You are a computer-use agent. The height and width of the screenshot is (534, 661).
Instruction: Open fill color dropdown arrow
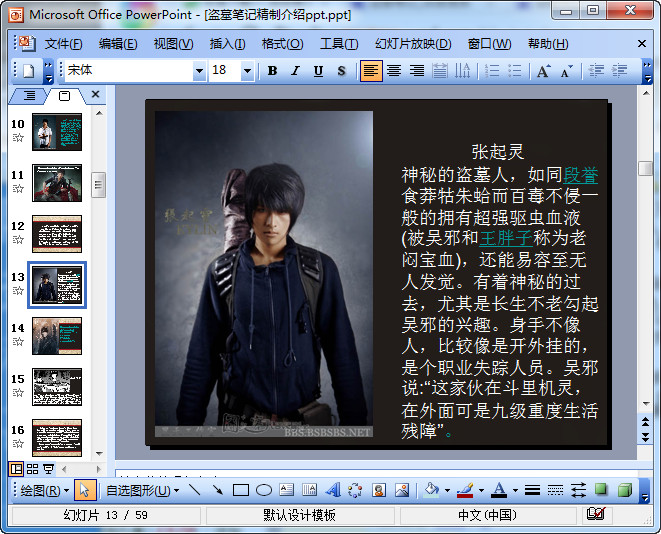(447, 490)
